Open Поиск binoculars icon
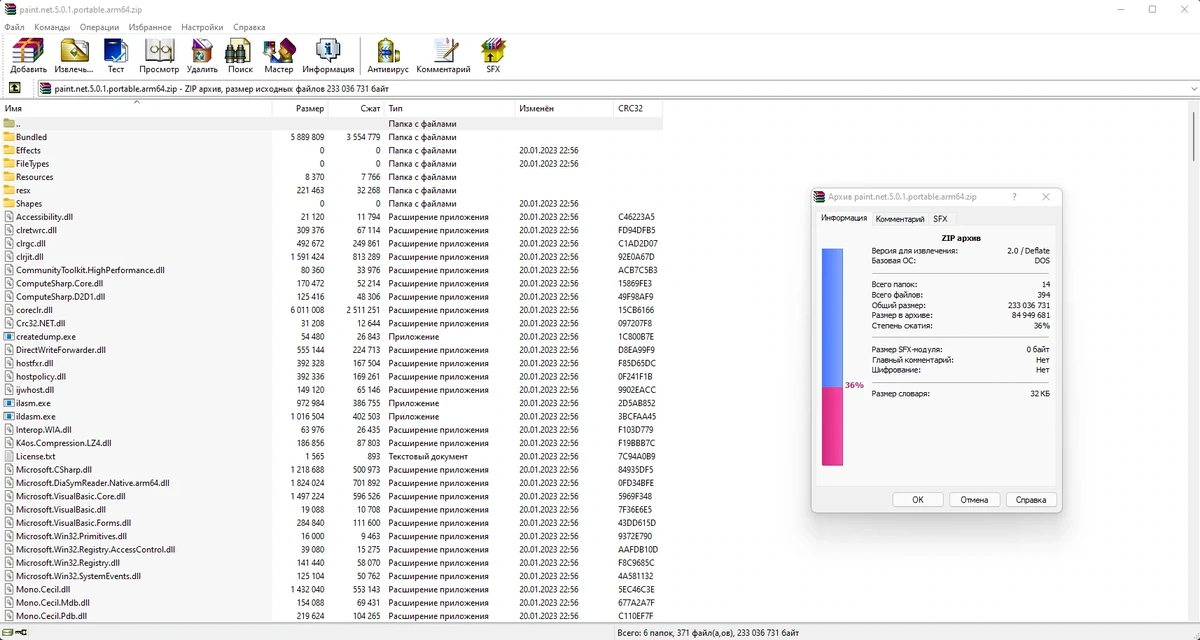 point(240,51)
